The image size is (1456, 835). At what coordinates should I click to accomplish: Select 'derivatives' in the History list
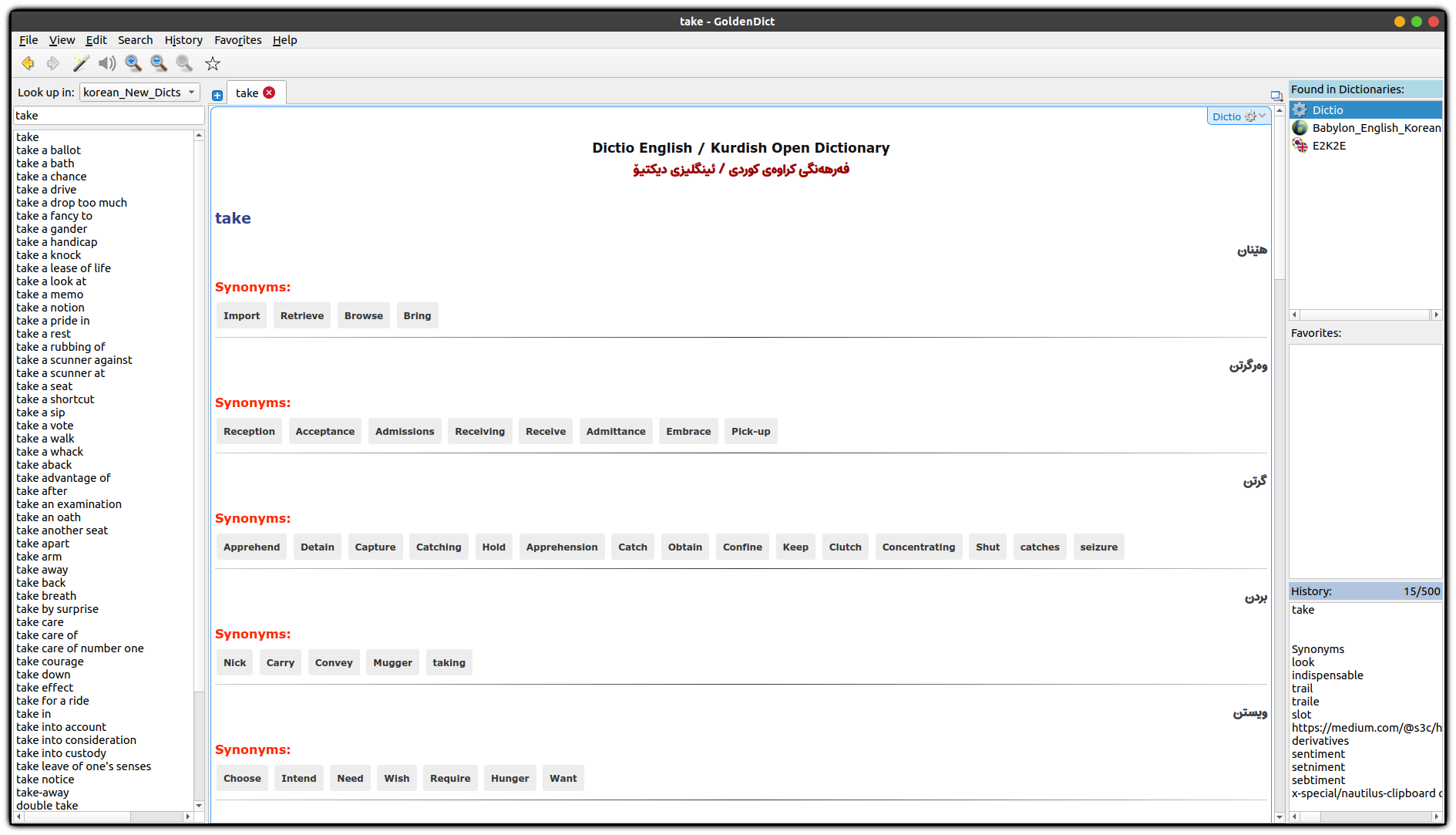coord(1320,741)
